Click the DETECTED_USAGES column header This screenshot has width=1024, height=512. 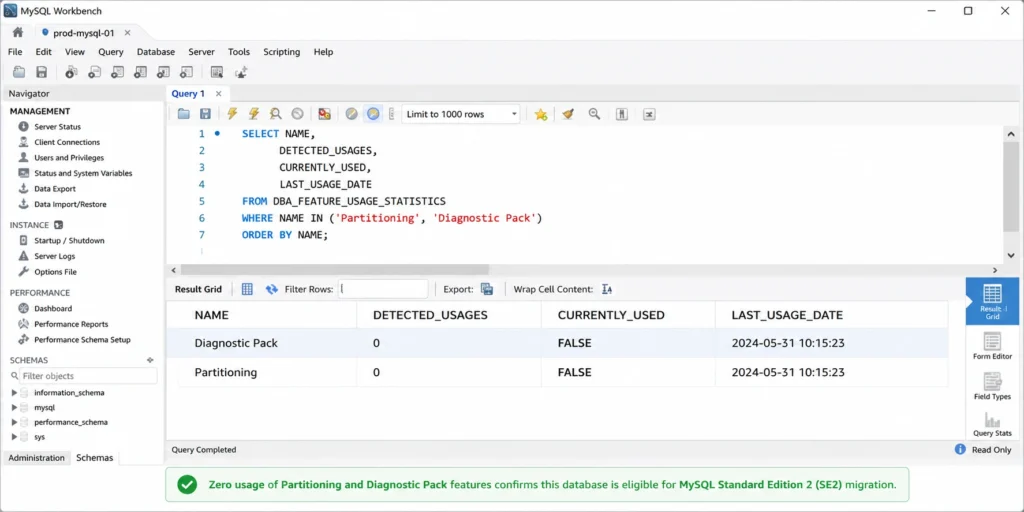[430, 315]
